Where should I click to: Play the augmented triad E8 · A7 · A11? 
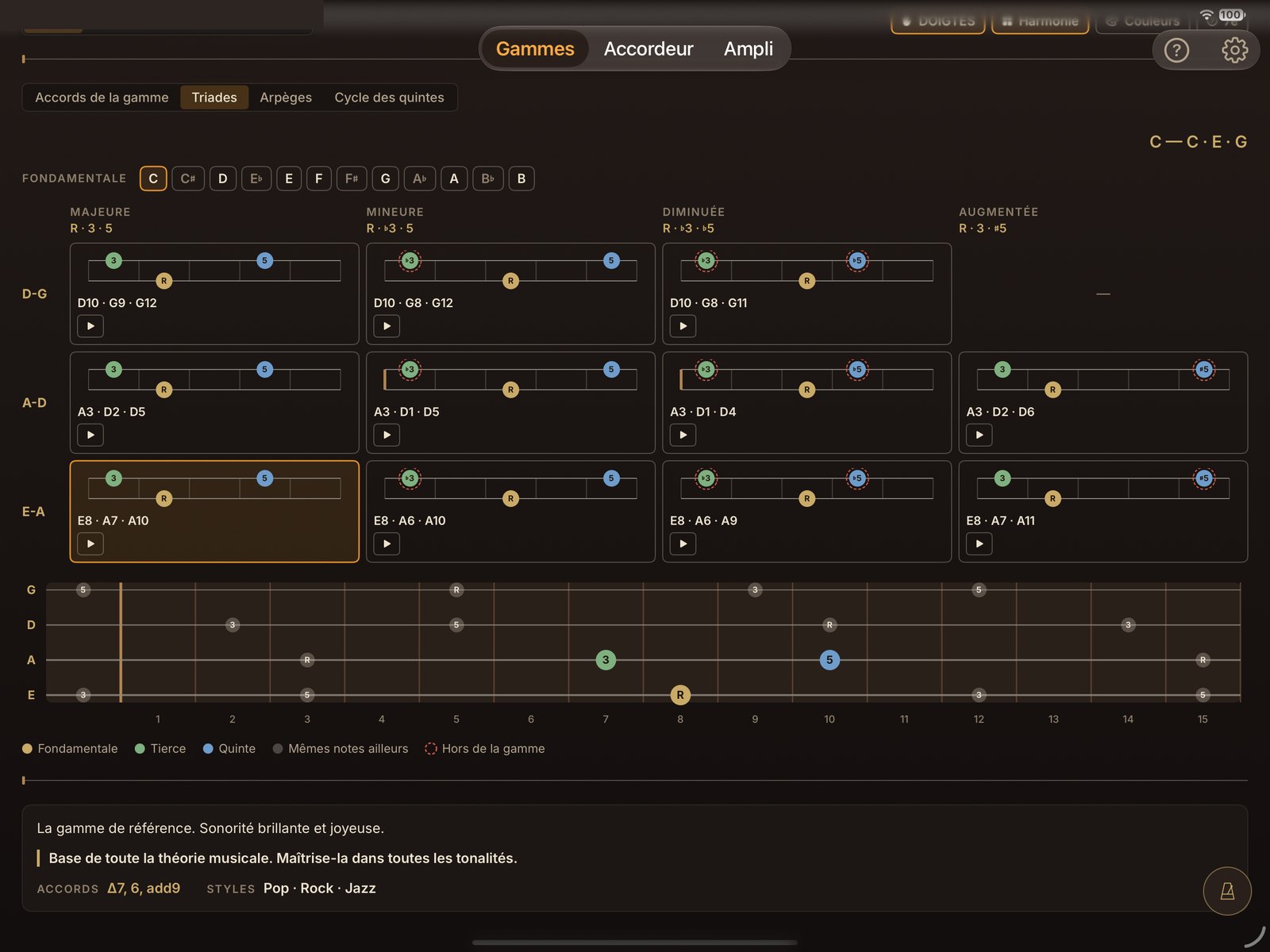[x=979, y=543]
